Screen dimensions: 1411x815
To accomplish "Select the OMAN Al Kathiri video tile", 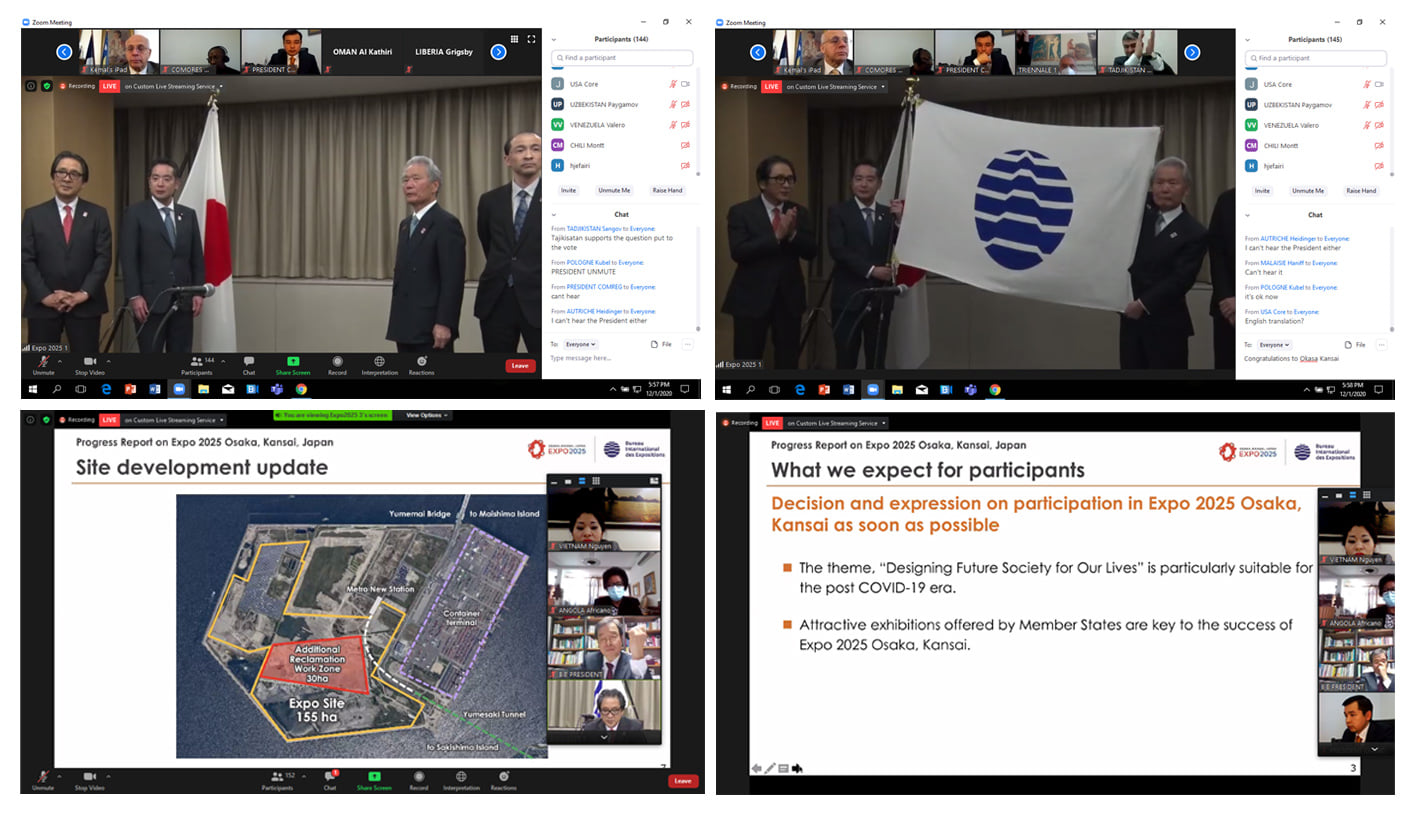I will coord(362,52).
